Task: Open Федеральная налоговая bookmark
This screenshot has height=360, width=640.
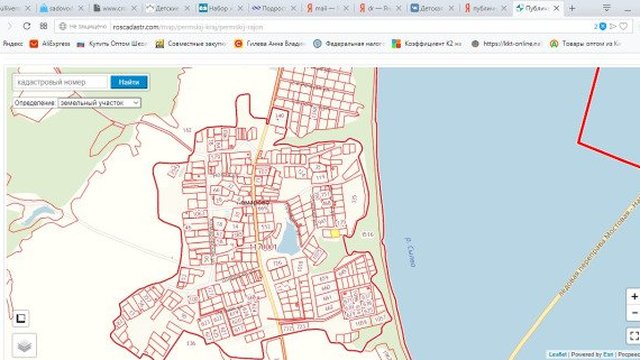Action: pyautogui.click(x=349, y=44)
